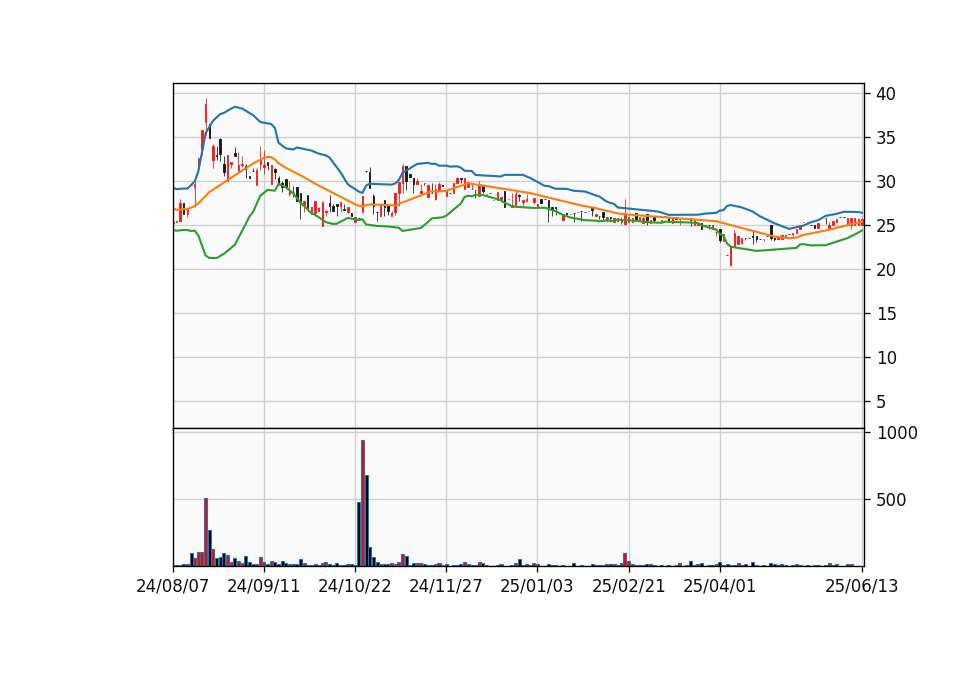Click the price axis value 10

[886, 358]
